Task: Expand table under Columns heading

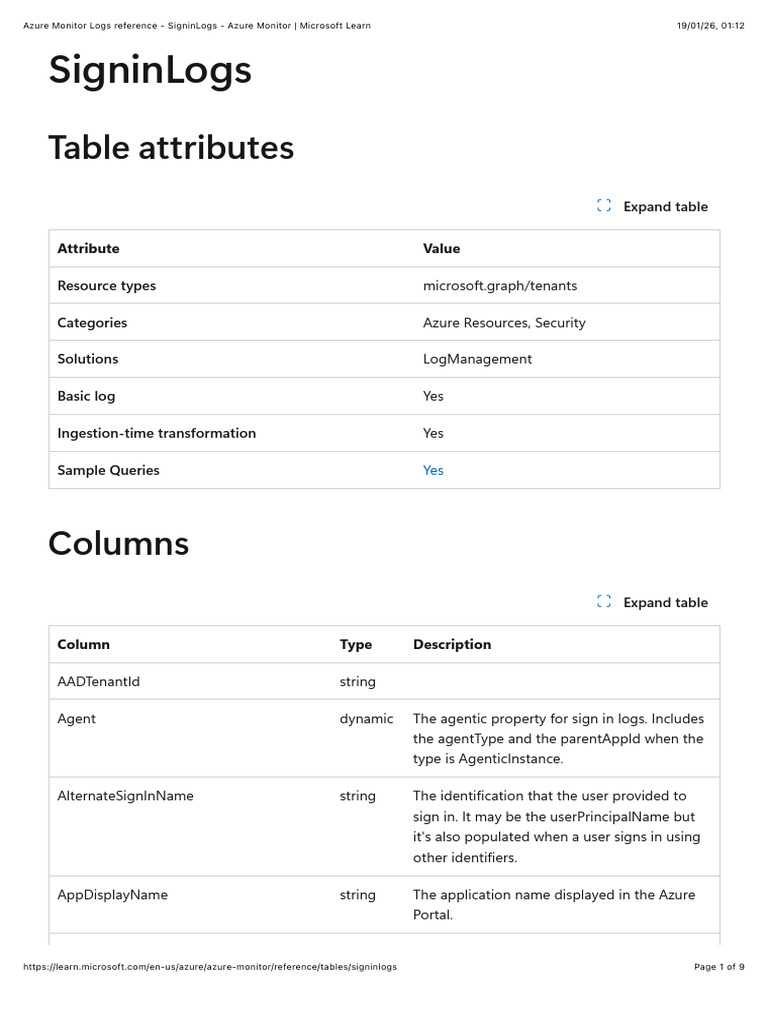Action: (665, 602)
